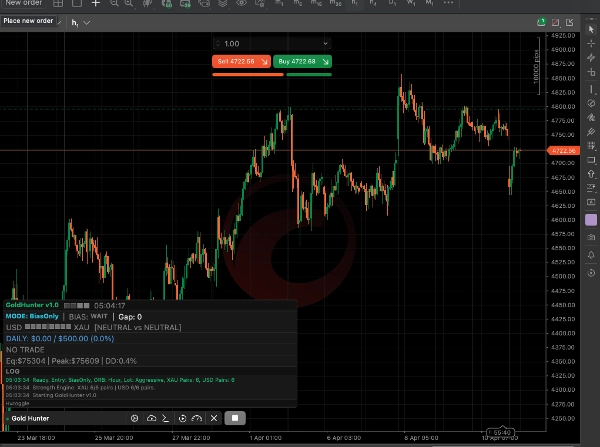Image resolution: width=600 pixels, height=447 pixels.
Task: Click the red crossed-box icon above chart
Action: (x=555, y=23)
